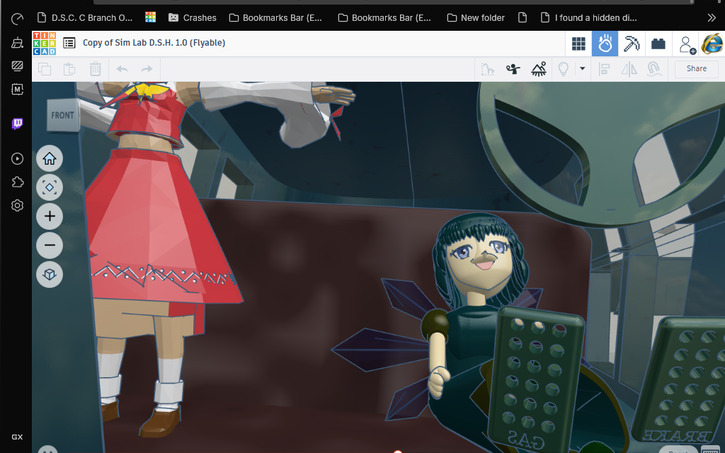Select the GAS pedal object
The image size is (725, 453).
click(x=535, y=379)
